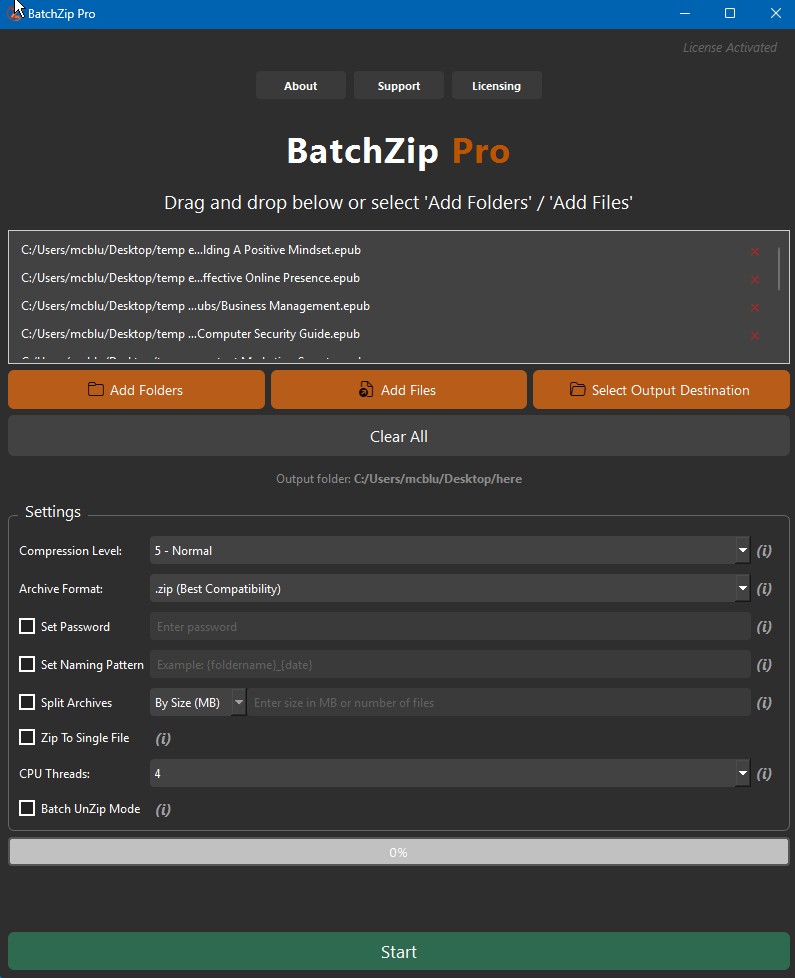795x978 pixels.
Task: Click the output folder path C:/Users/mcblu/Desktop/here
Action: (438, 479)
